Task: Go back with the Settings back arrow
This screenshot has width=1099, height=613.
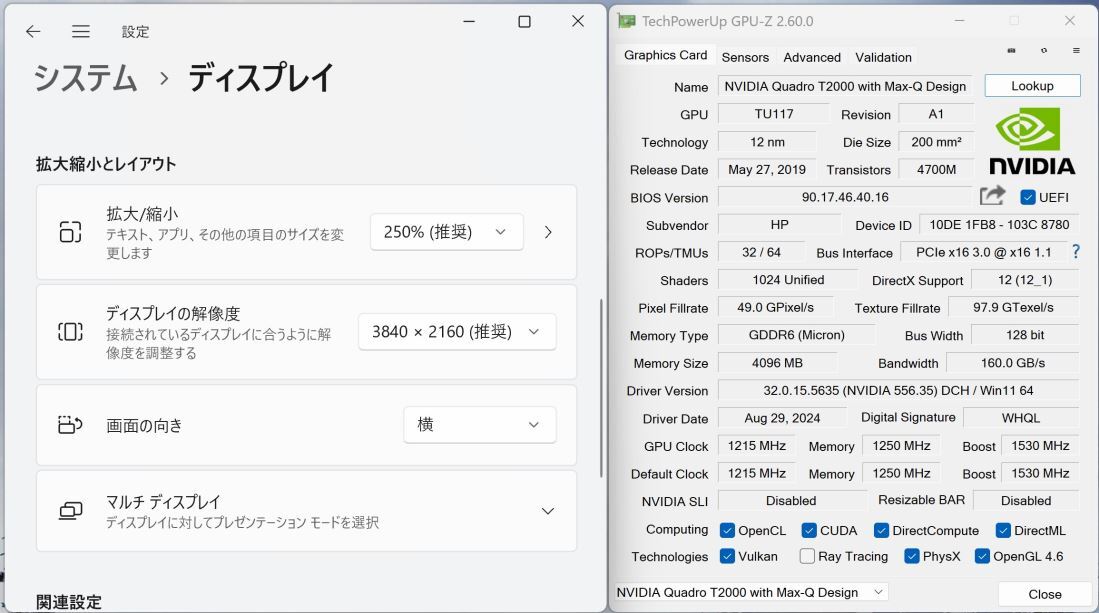Action: [33, 31]
